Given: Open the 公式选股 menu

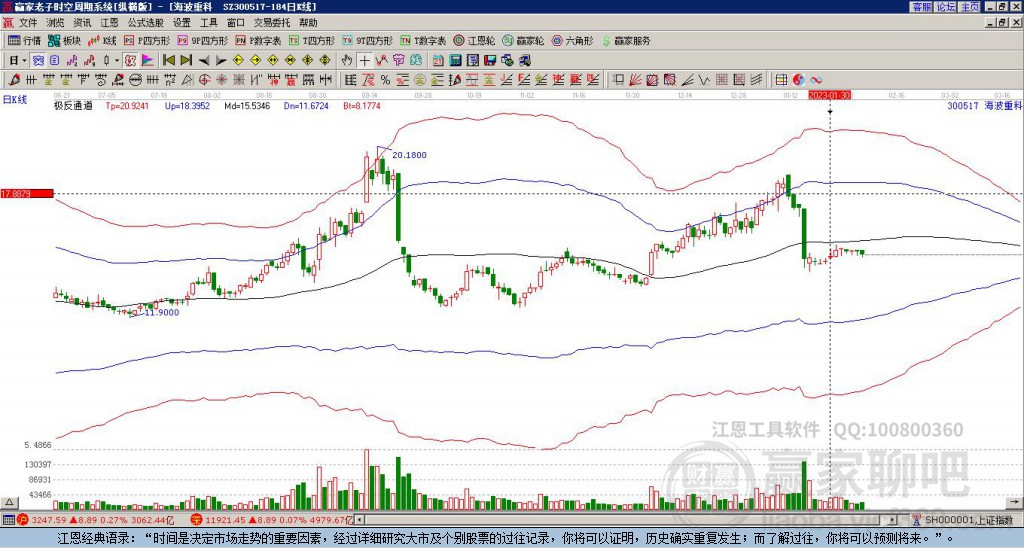Looking at the screenshot, I should click(x=145, y=22).
